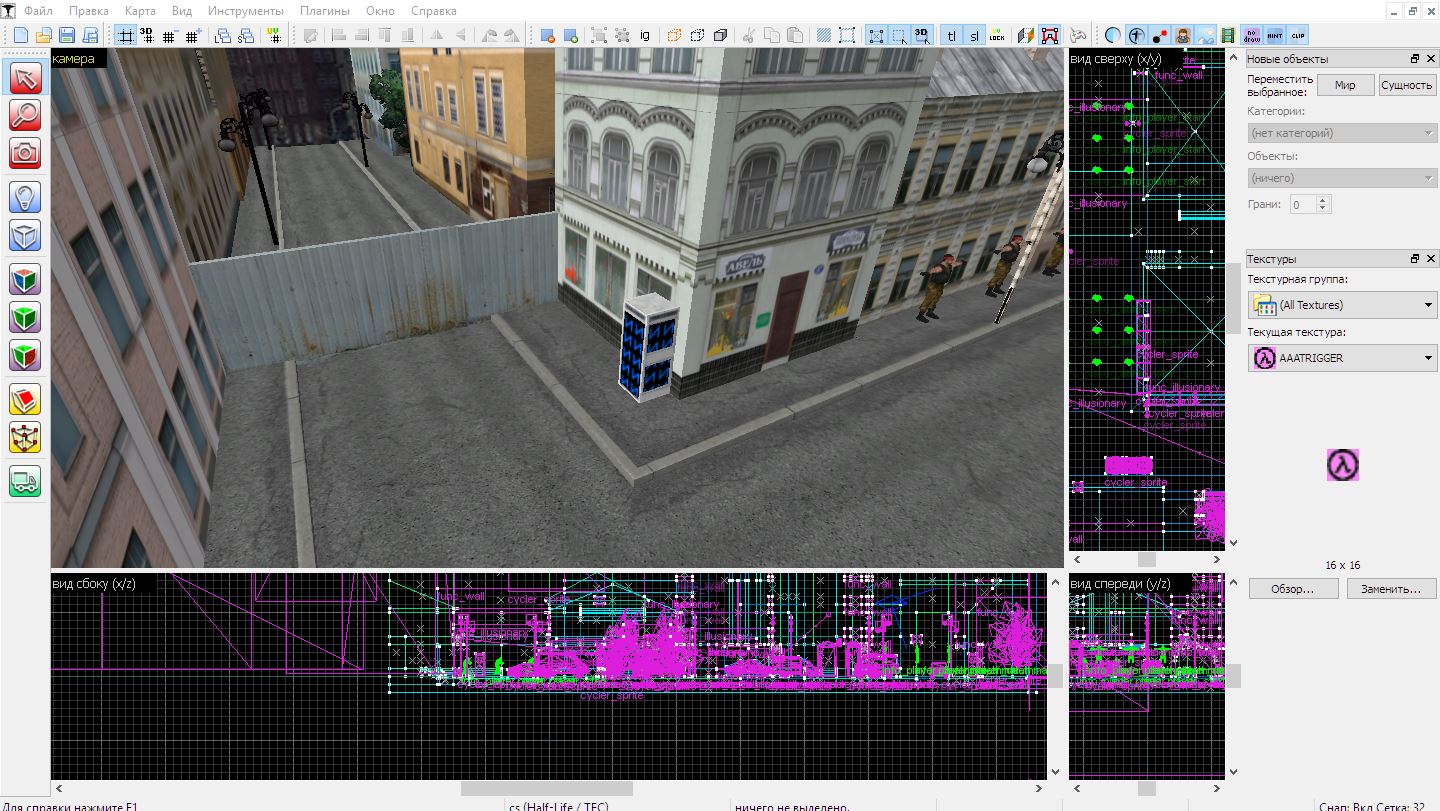Choose the Path truck tool

[25, 481]
